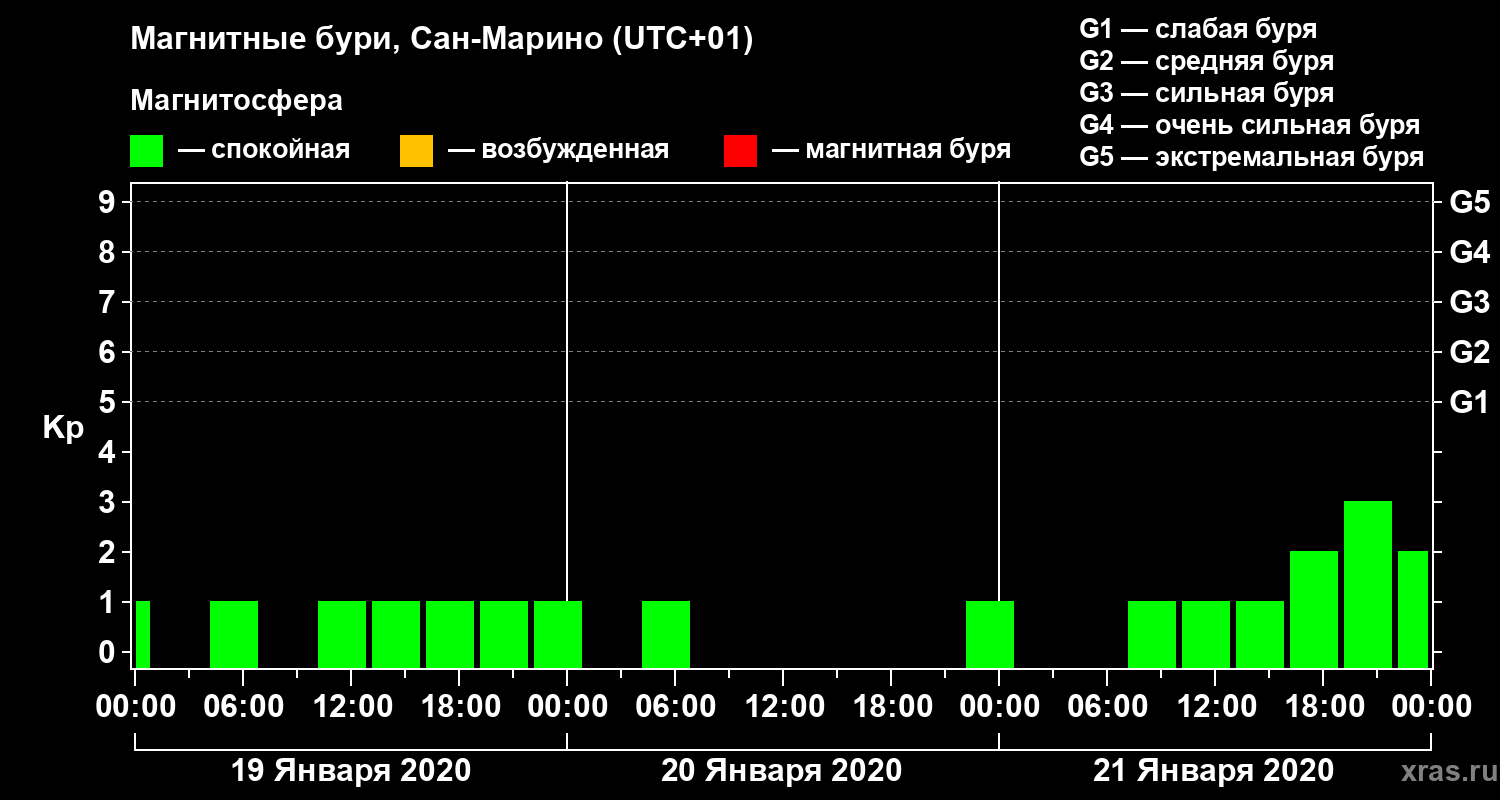Click the '— магнитная буря' legend label

(892, 151)
